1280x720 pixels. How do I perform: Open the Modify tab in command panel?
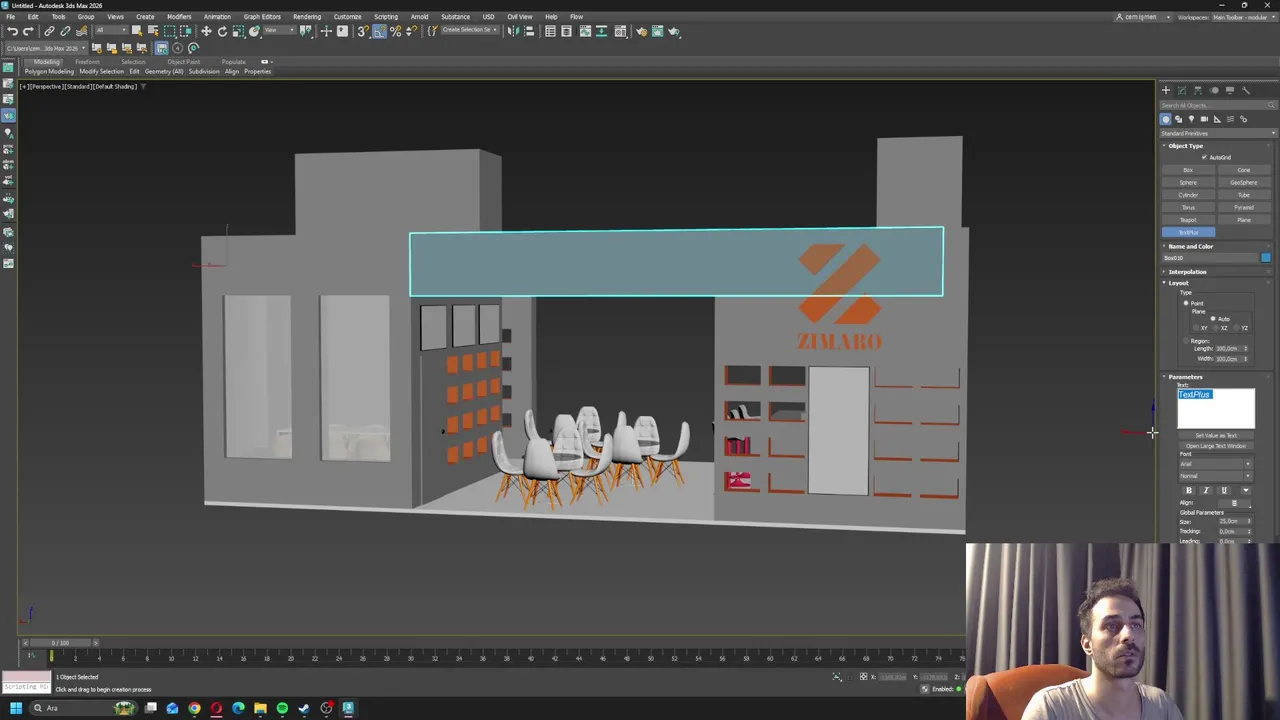coord(1182,90)
